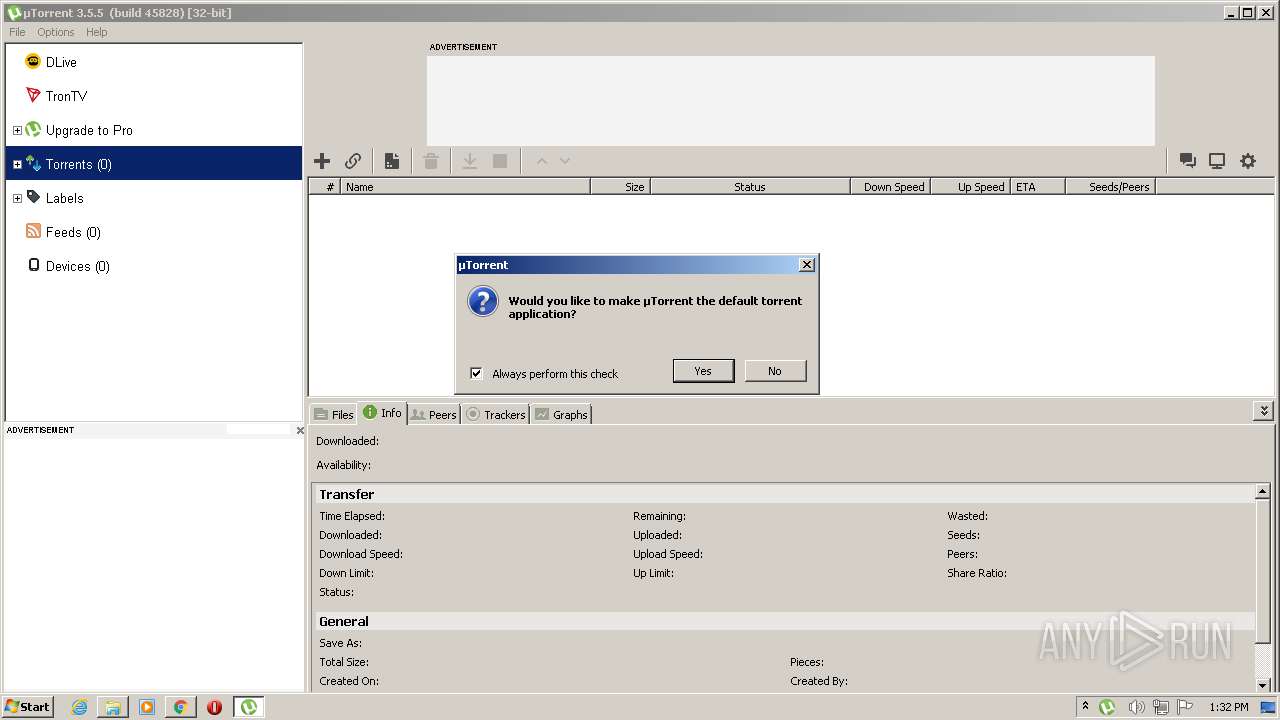Sort by the Size column header
Image resolution: width=1280 pixels, height=720 pixels.
point(620,187)
